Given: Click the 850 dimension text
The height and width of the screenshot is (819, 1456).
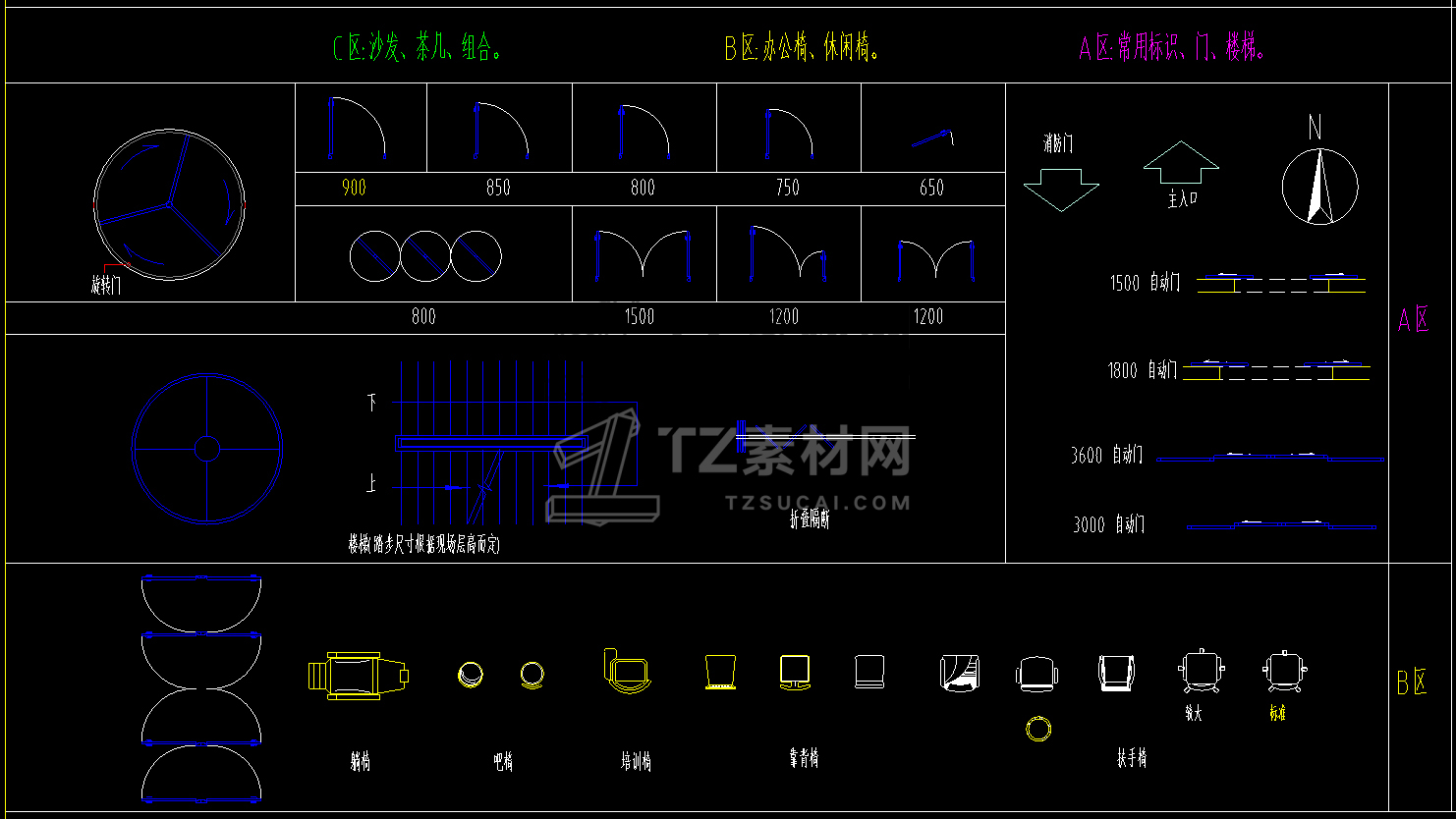Looking at the screenshot, I should (x=498, y=188).
